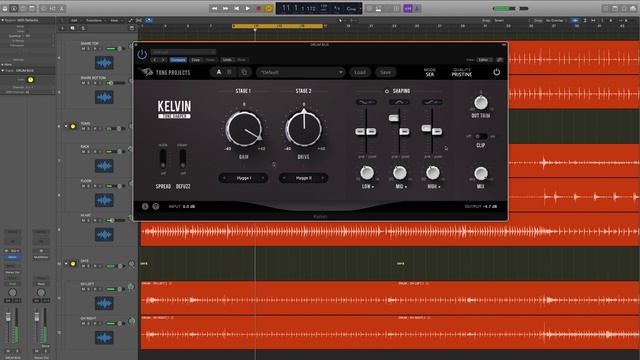The image size is (640, 360).
Task: Click the add track plus button
Action: [62, 28]
